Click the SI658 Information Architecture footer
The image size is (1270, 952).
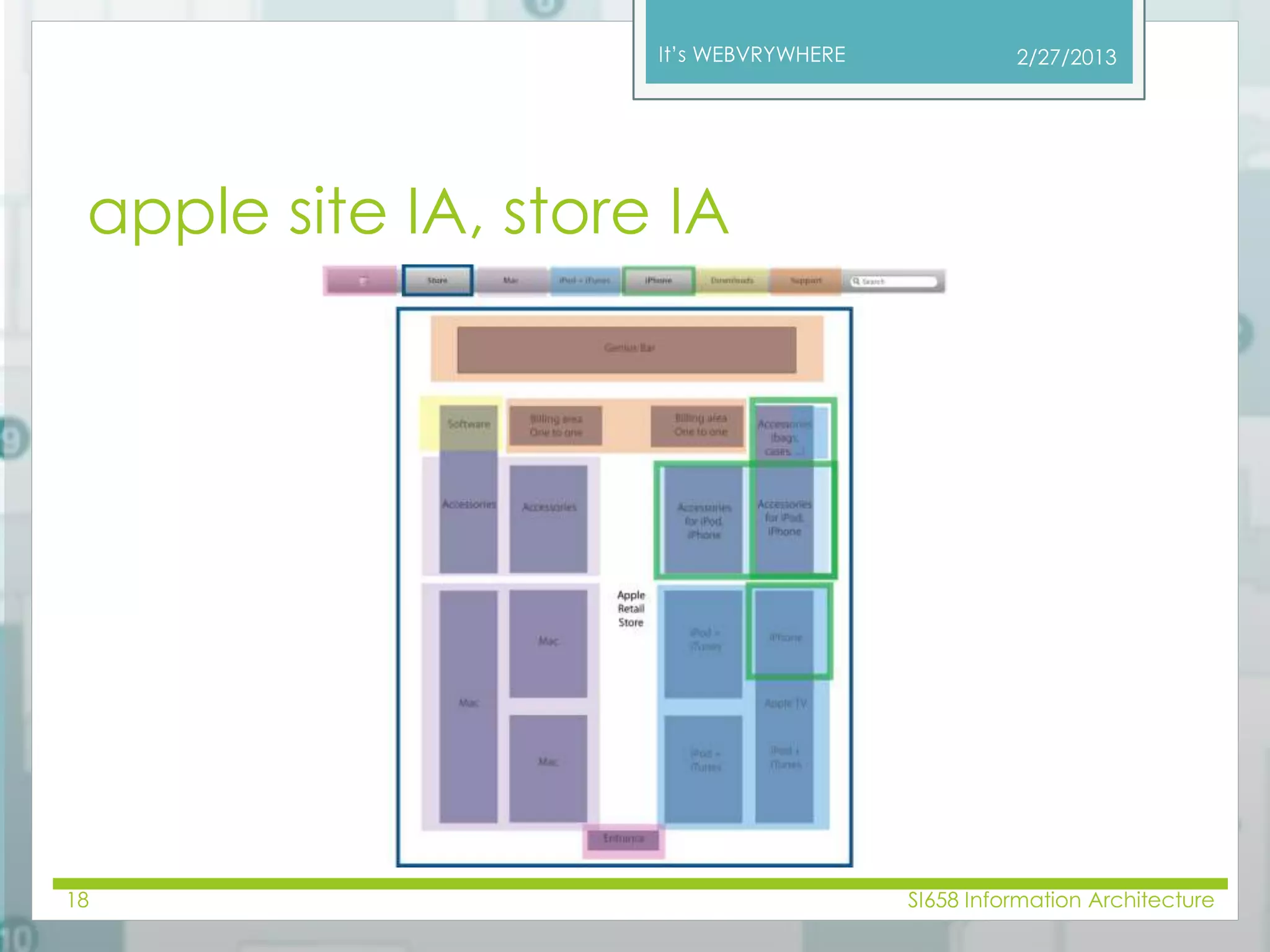(x=1060, y=900)
